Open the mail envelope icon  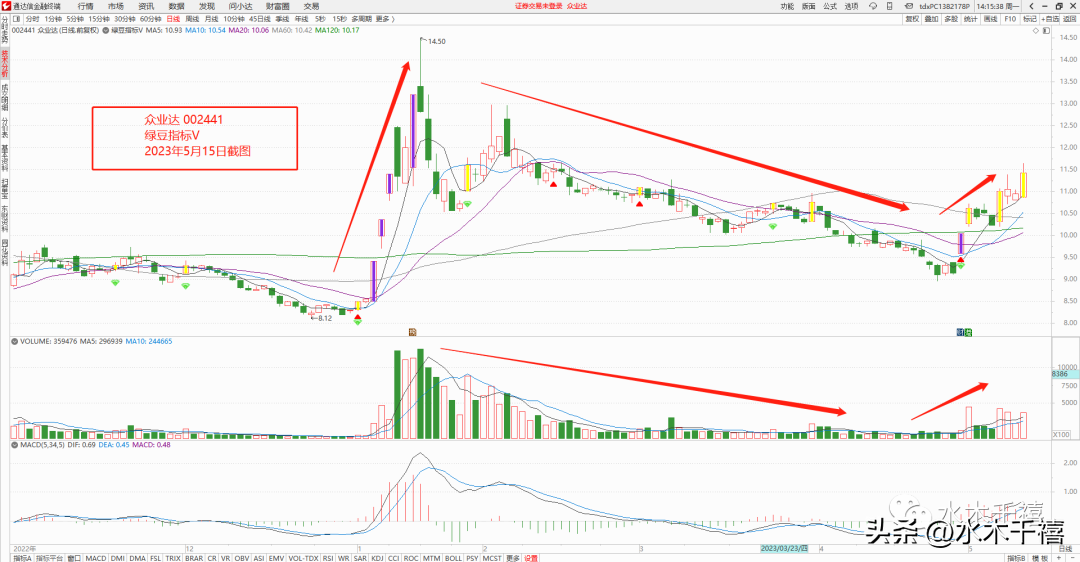click(x=908, y=6)
